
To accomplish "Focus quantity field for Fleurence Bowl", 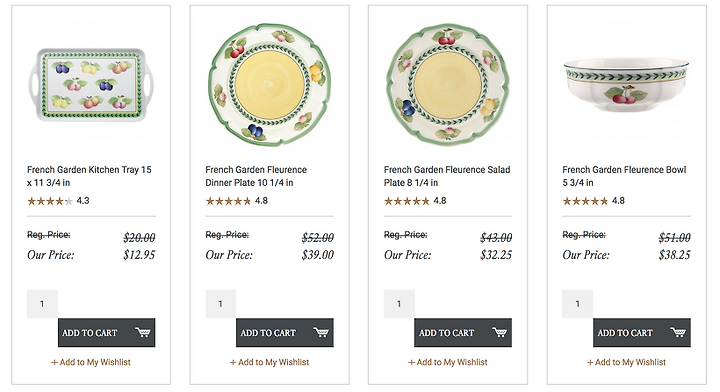I will pyautogui.click(x=577, y=304).
